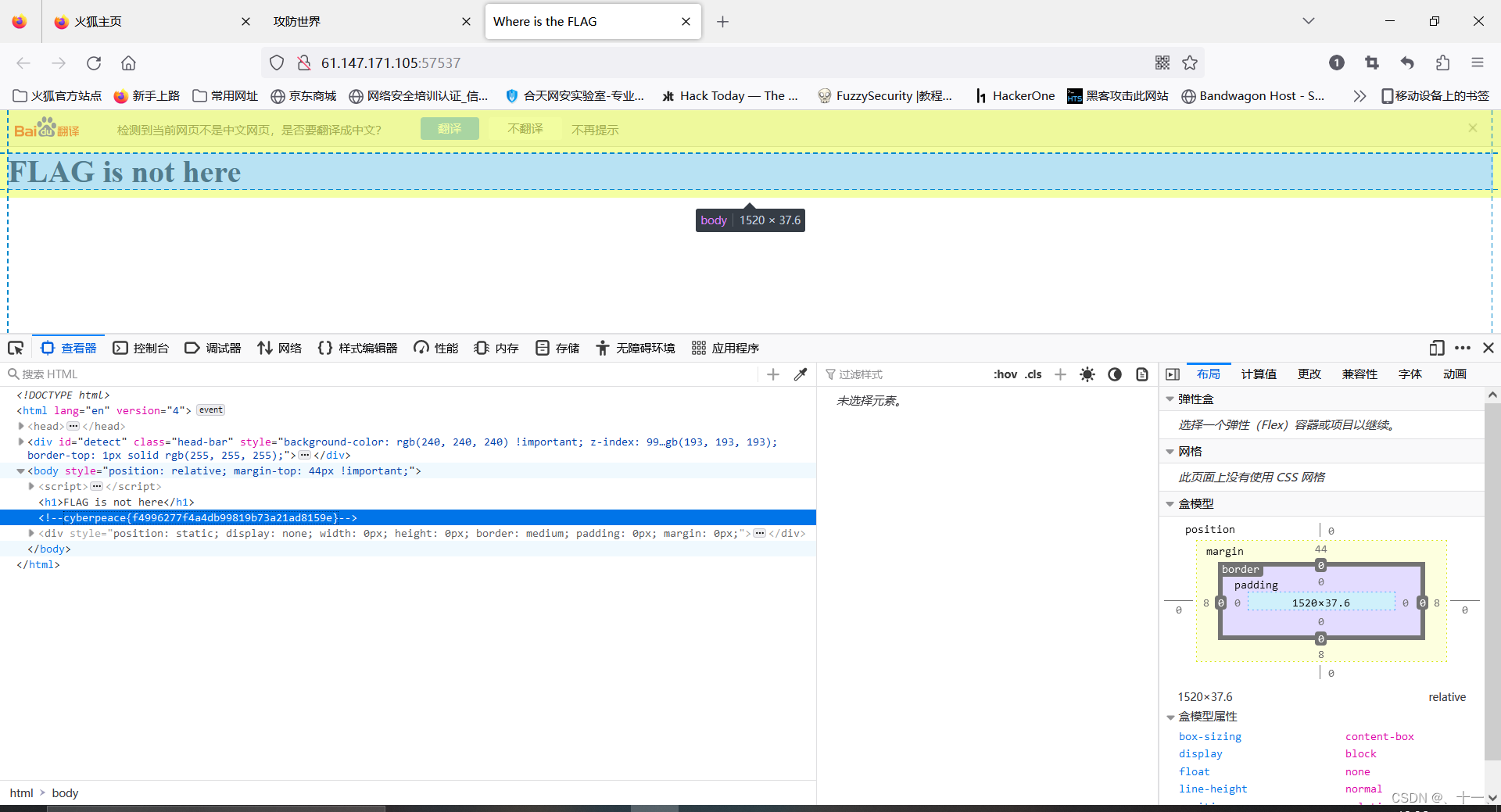The height and width of the screenshot is (812, 1501).
Task: Toggle the .cls class panel
Action: (x=1034, y=374)
